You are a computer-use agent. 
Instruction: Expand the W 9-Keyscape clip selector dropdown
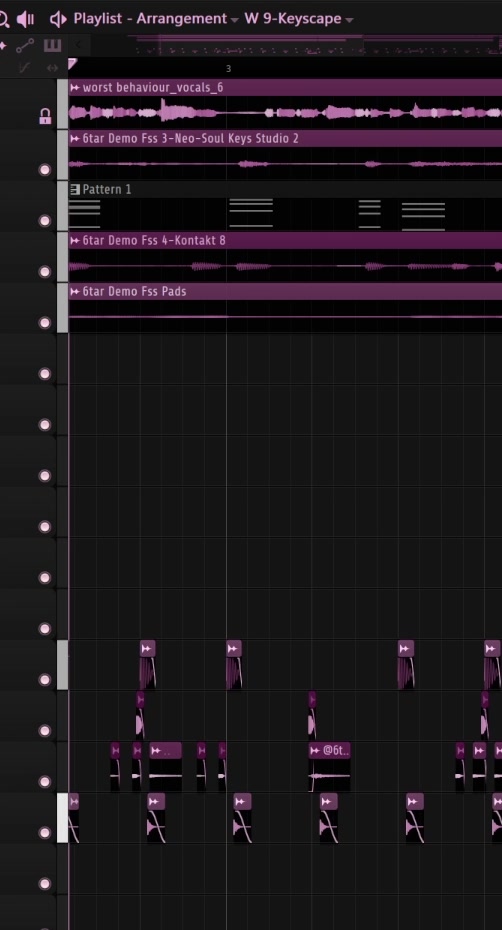click(349, 20)
